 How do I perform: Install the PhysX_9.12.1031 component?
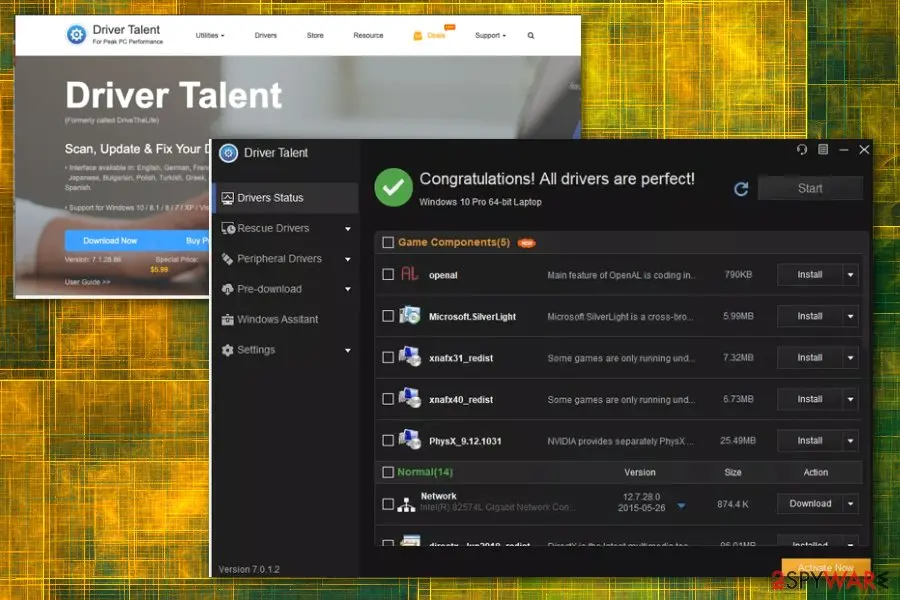pyautogui.click(x=810, y=441)
